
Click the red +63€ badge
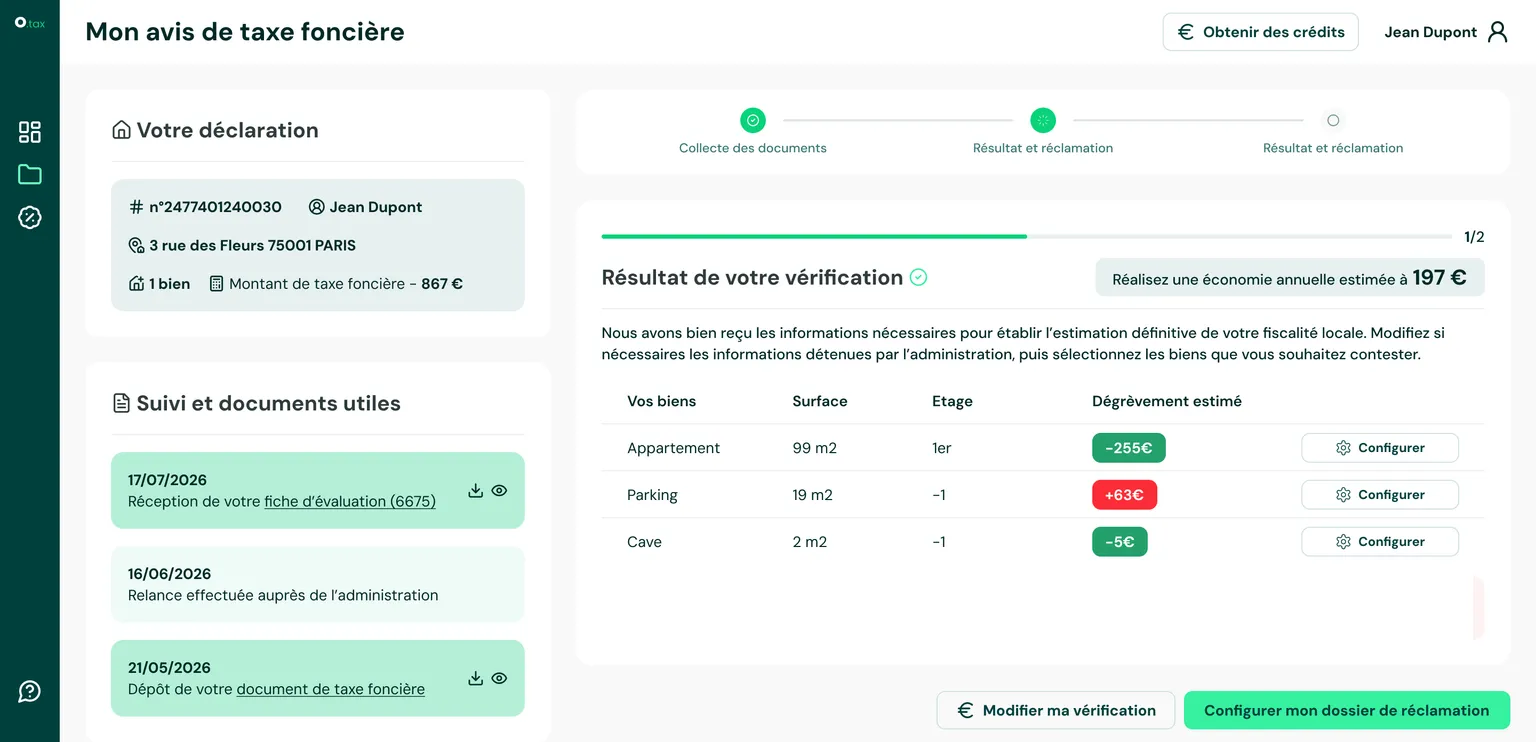(x=1125, y=495)
